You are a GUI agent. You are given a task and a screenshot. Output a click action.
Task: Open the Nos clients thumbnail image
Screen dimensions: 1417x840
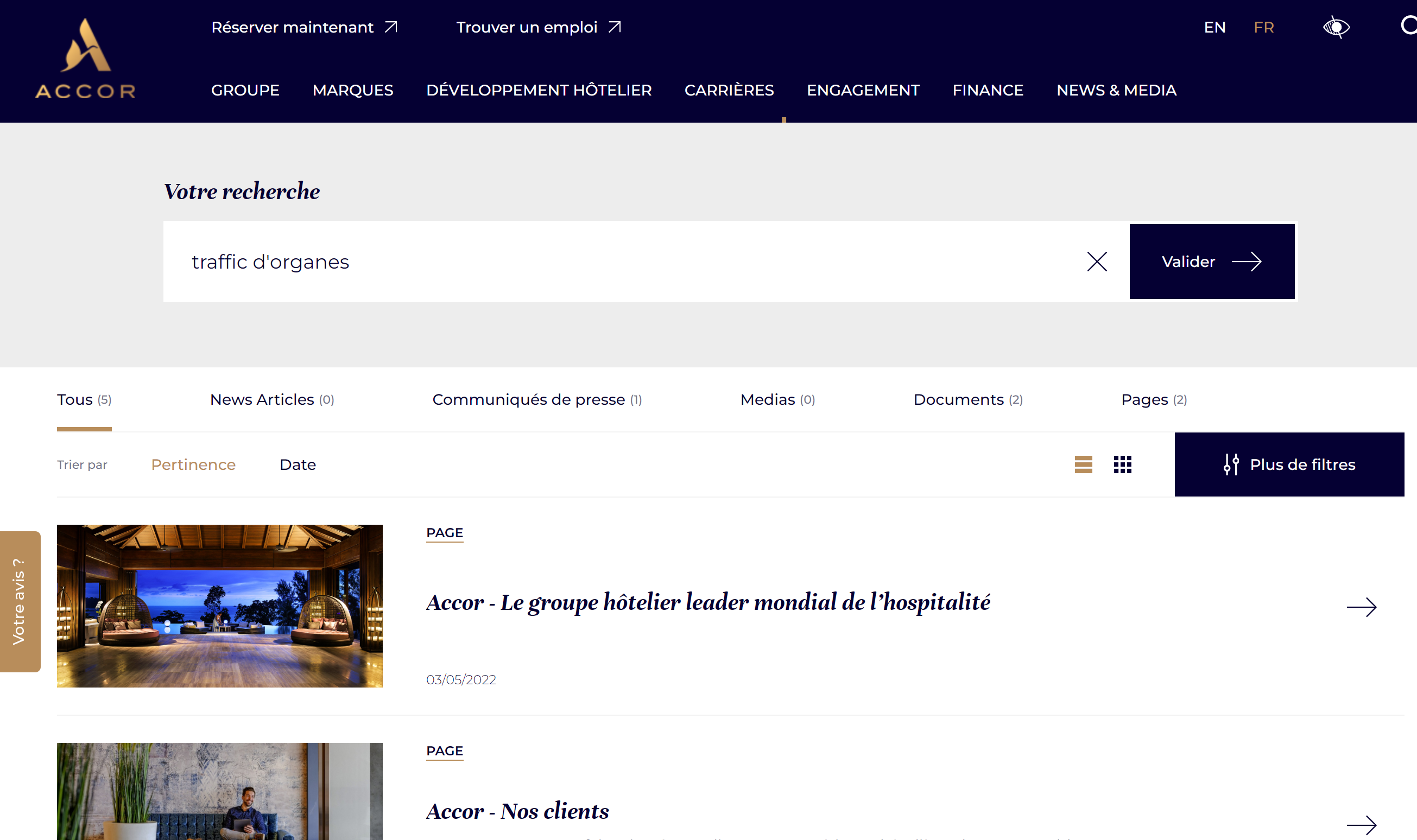coord(220,791)
